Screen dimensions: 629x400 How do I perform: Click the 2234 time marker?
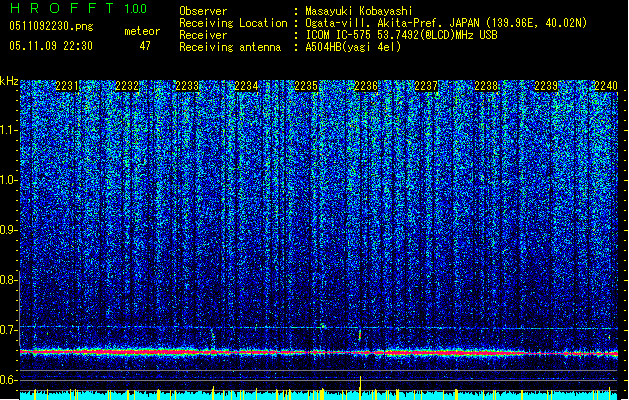coord(246,86)
